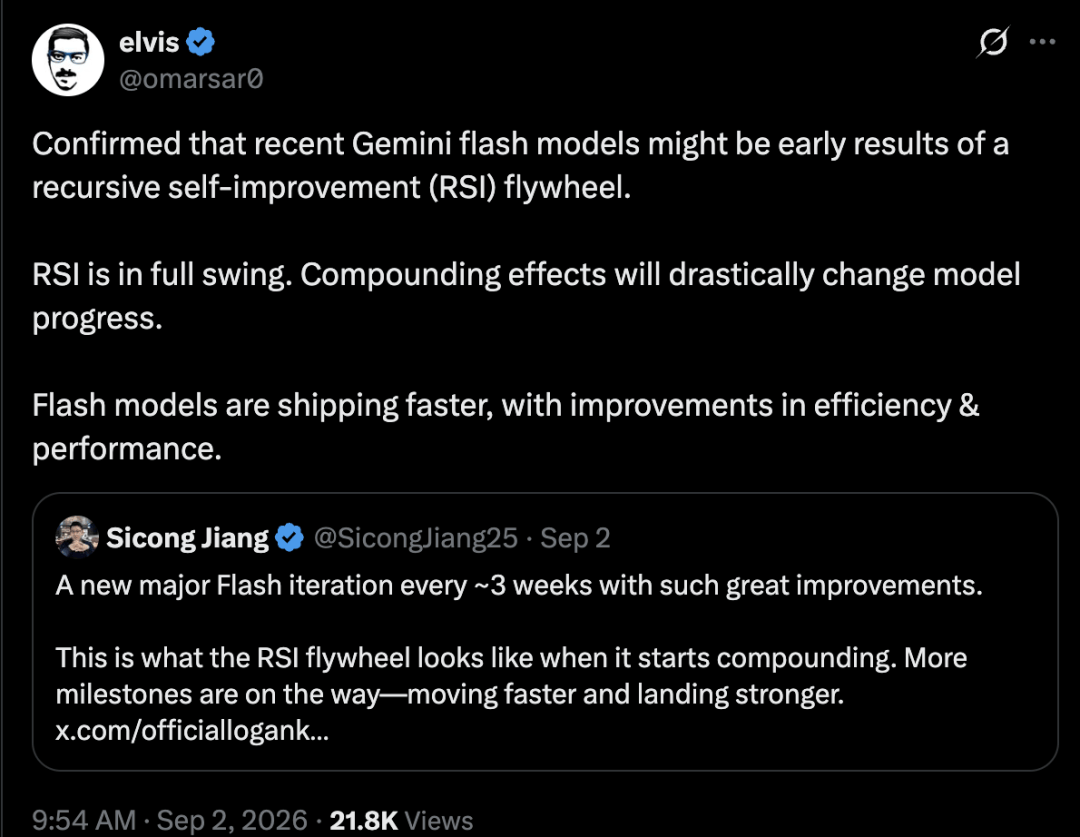The height and width of the screenshot is (837, 1080).
Task: Open the Sicong Jiang display name
Action: tap(187, 538)
